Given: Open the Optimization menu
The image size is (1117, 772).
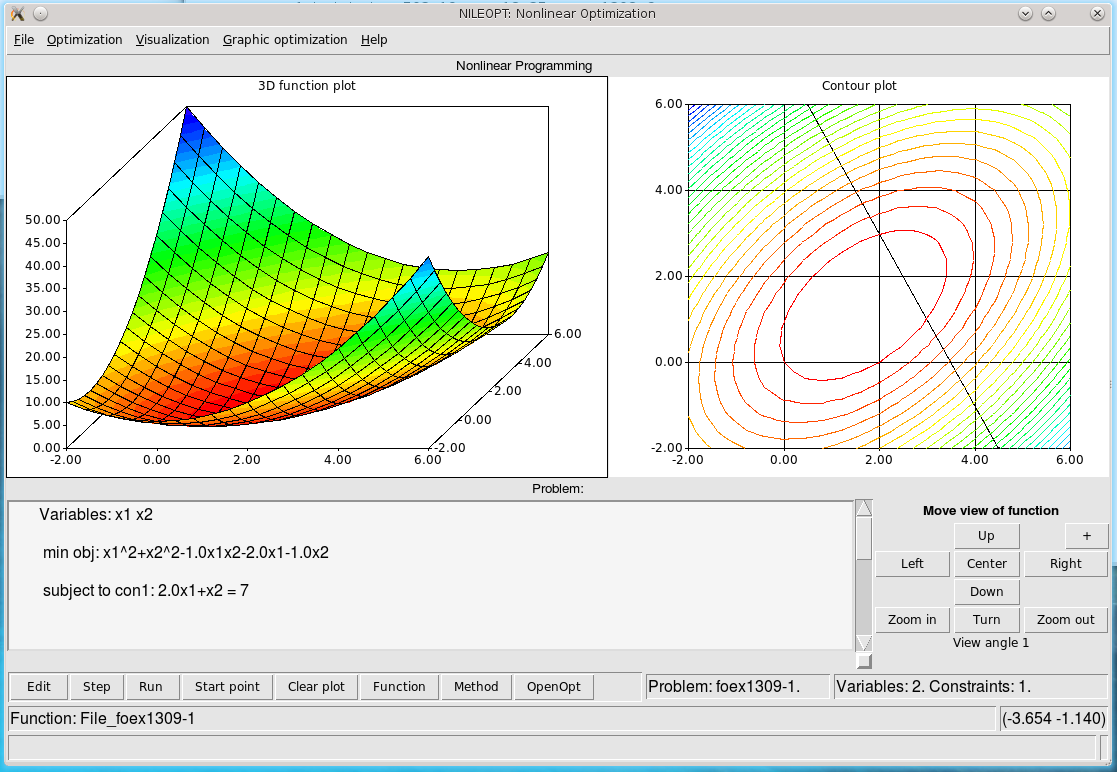Looking at the screenshot, I should pos(84,40).
